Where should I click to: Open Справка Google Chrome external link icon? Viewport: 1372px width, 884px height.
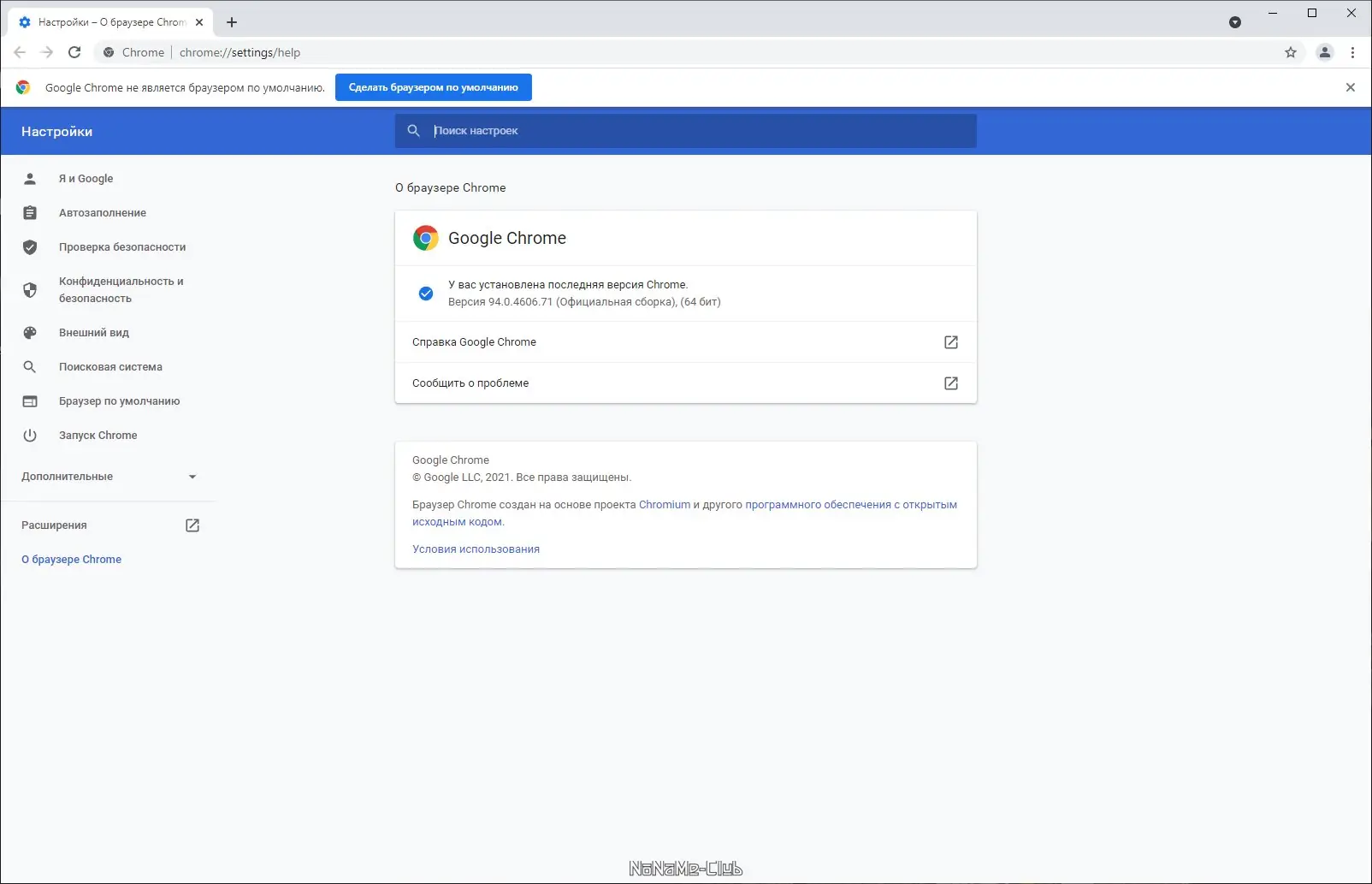click(x=950, y=342)
